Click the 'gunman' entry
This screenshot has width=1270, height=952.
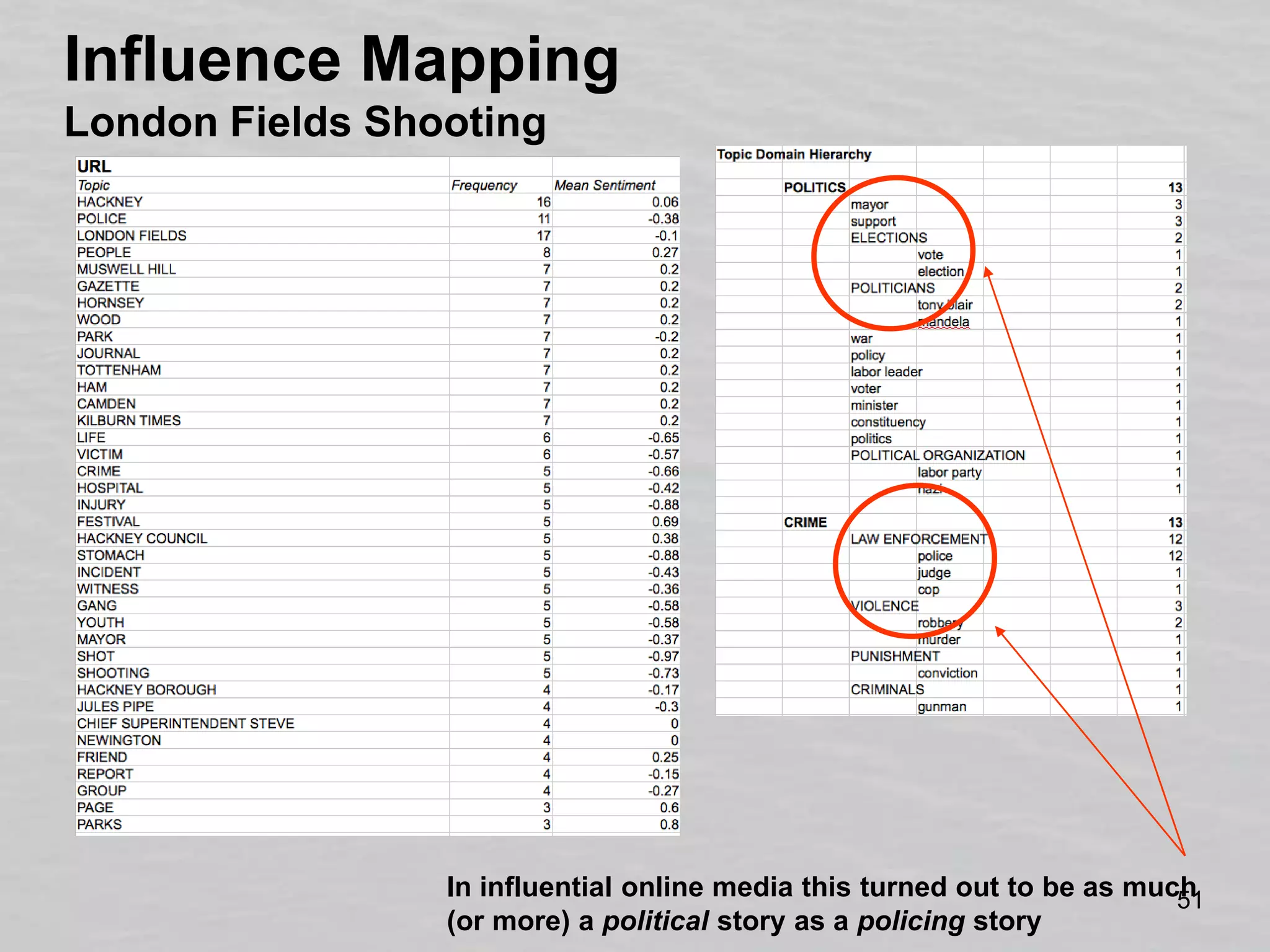[x=942, y=707]
